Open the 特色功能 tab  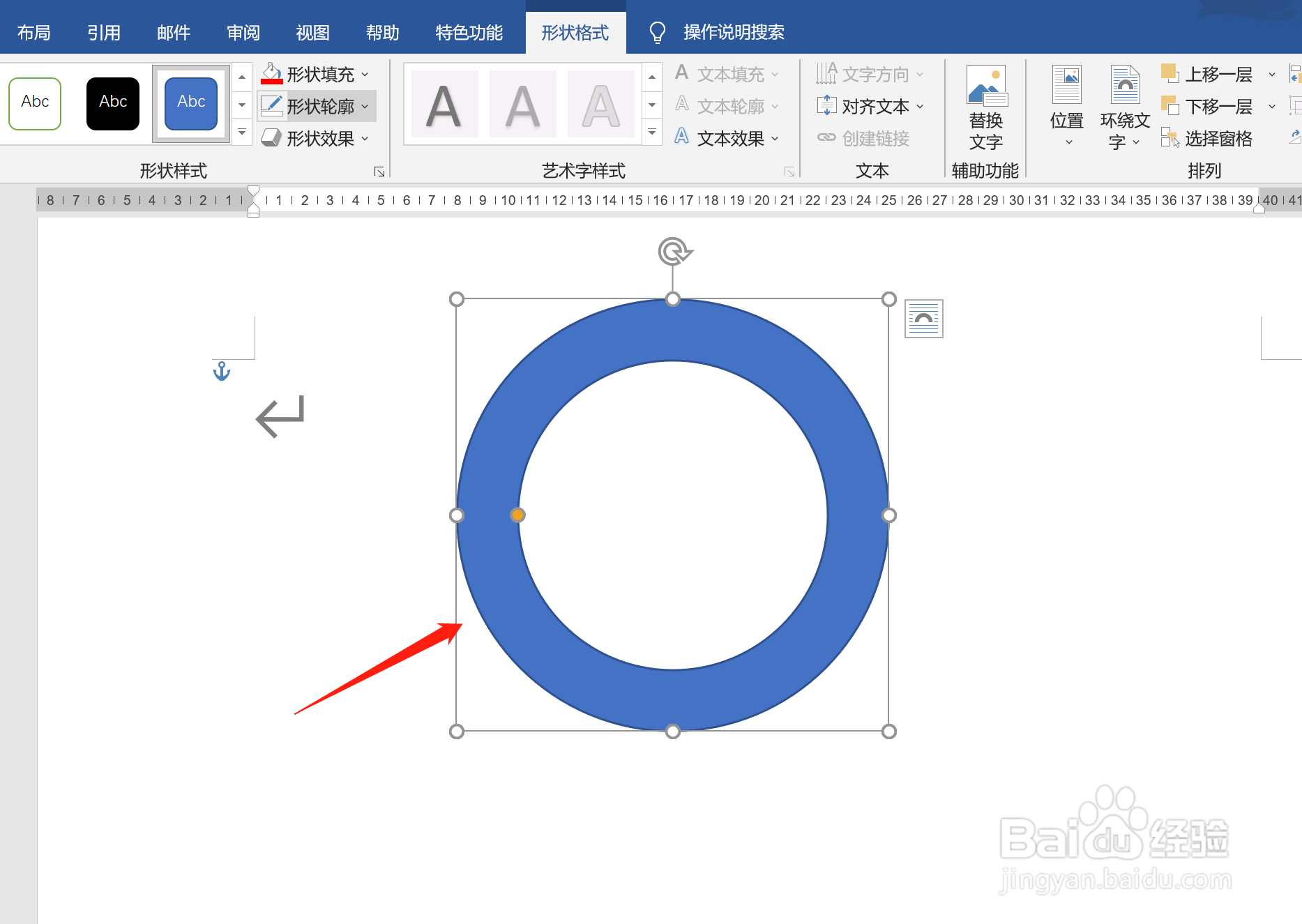[x=469, y=33]
